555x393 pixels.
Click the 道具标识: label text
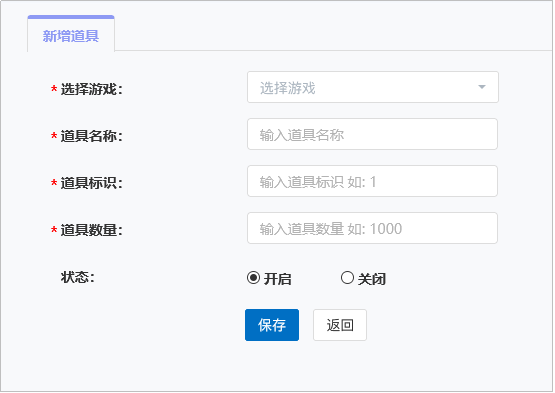point(91,183)
